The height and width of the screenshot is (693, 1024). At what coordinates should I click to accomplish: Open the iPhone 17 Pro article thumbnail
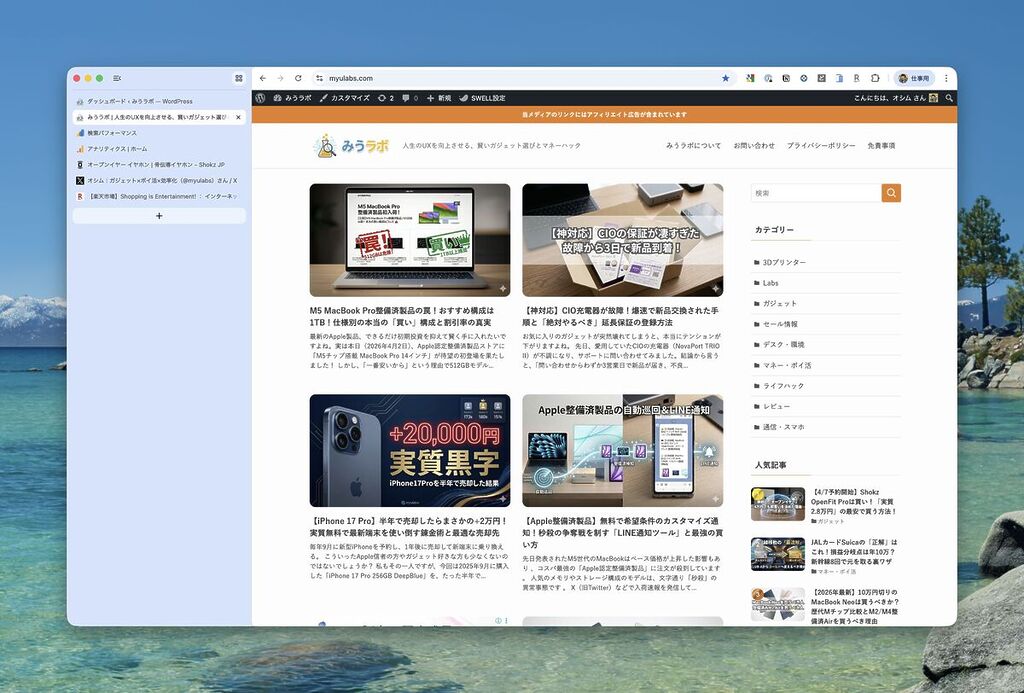409,450
